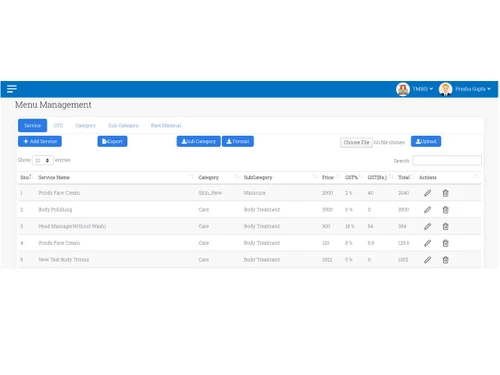
Task: Click the Manicure subcategory cell
Action: (x=254, y=193)
